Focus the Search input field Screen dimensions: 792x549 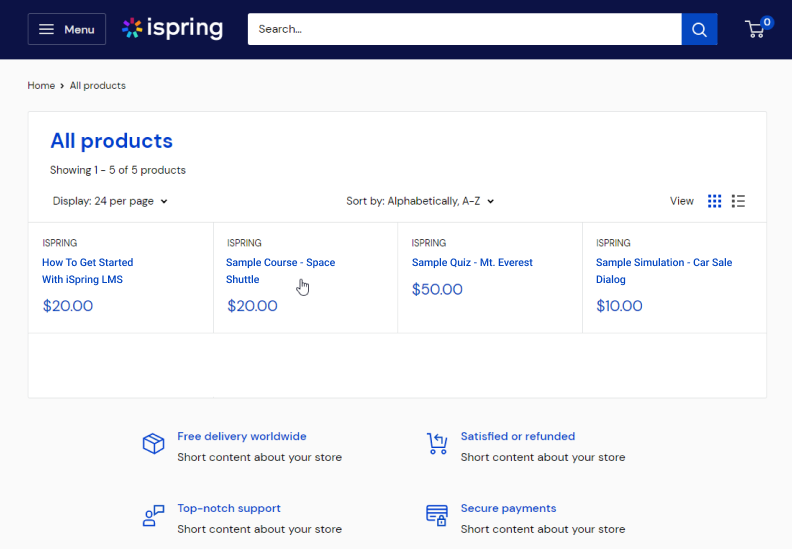[x=464, y=29]
